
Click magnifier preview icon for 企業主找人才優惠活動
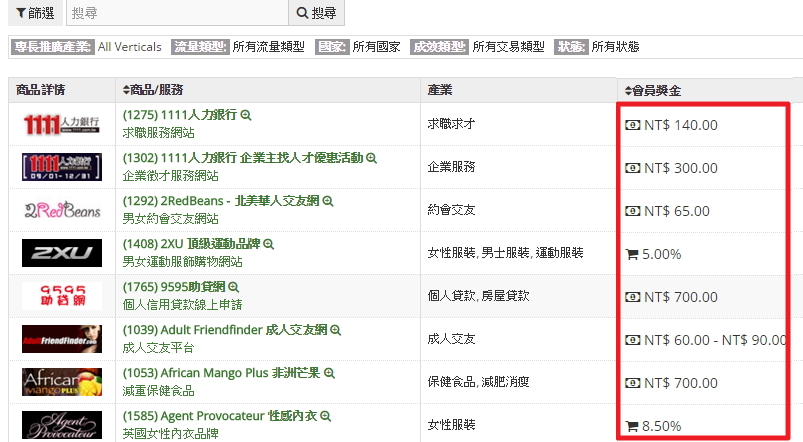(371, 158)
